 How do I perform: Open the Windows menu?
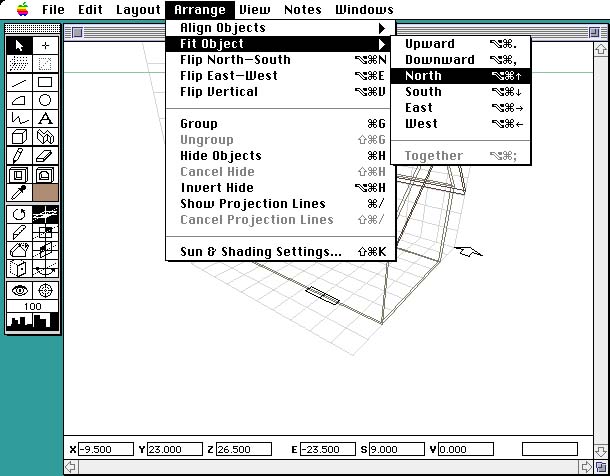[x=364, y=10]
